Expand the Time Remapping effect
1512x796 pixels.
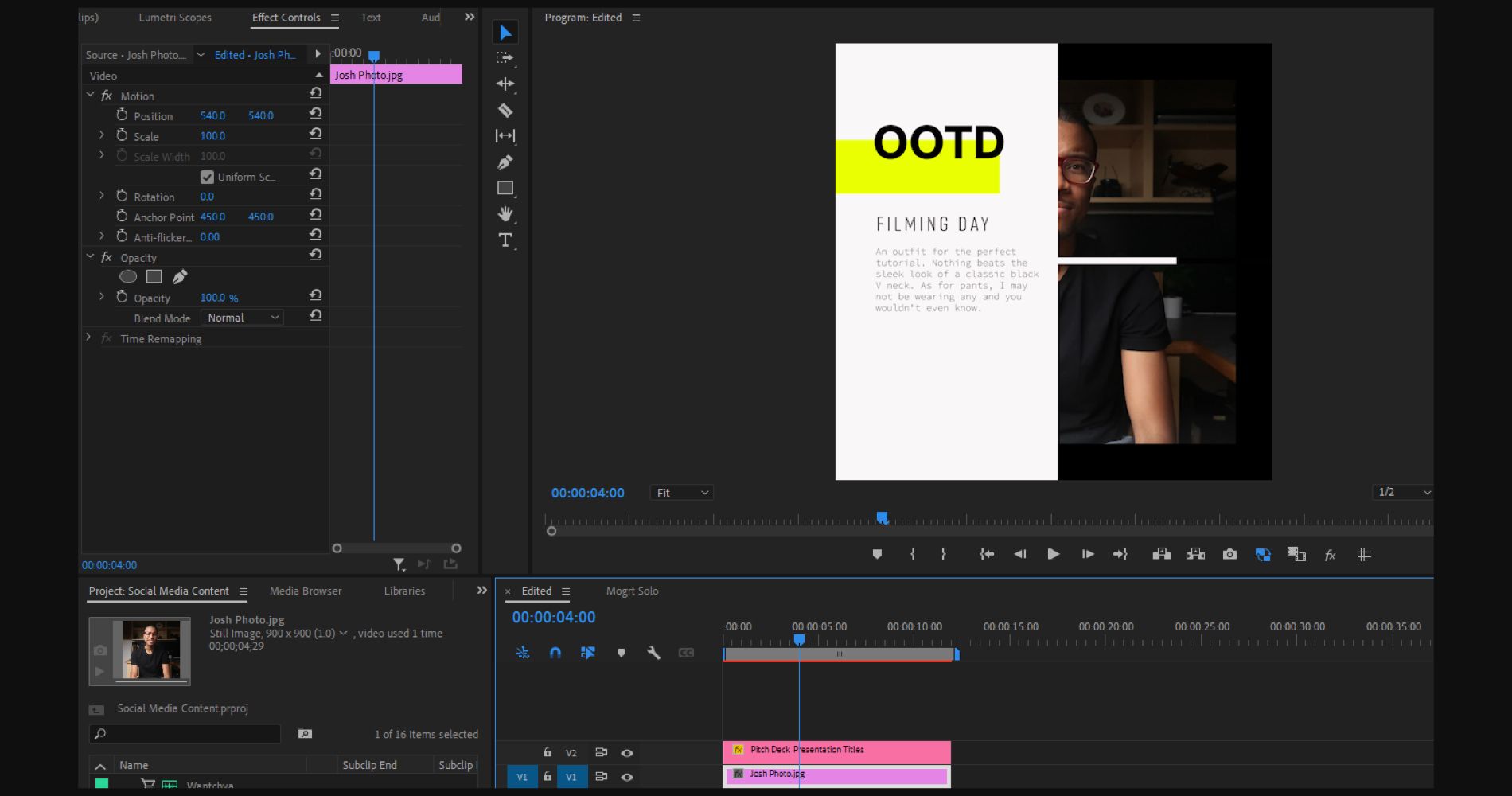pos(88,338)
